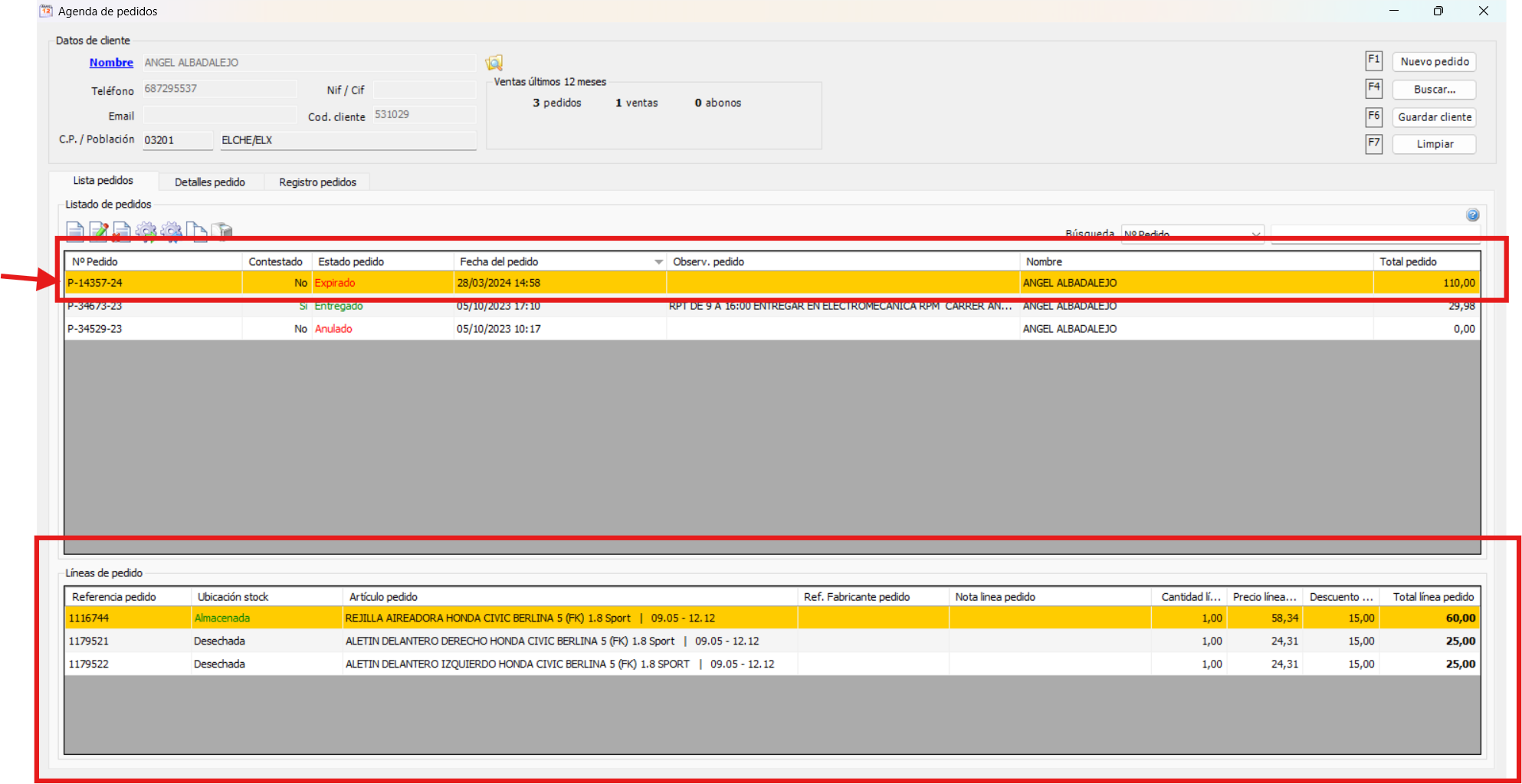Click the new order document icon
This screenshot has height=784, width=1522.
(x=74, y=231)
